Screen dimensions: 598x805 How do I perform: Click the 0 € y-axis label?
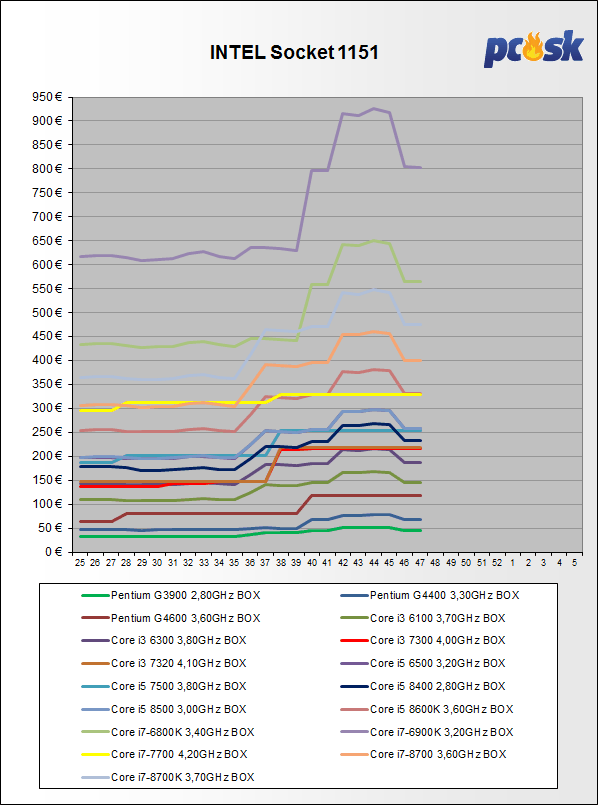[x=53, y=552]
